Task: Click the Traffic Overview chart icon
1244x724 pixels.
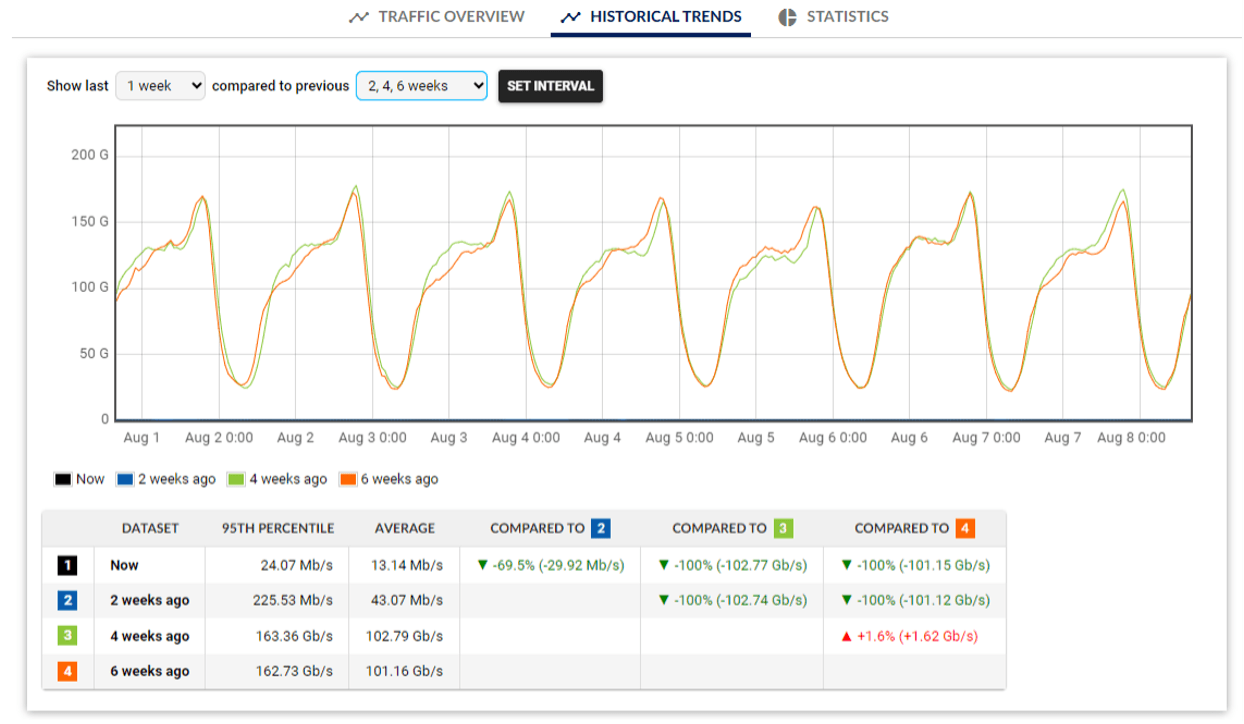Action: (359, 17)
